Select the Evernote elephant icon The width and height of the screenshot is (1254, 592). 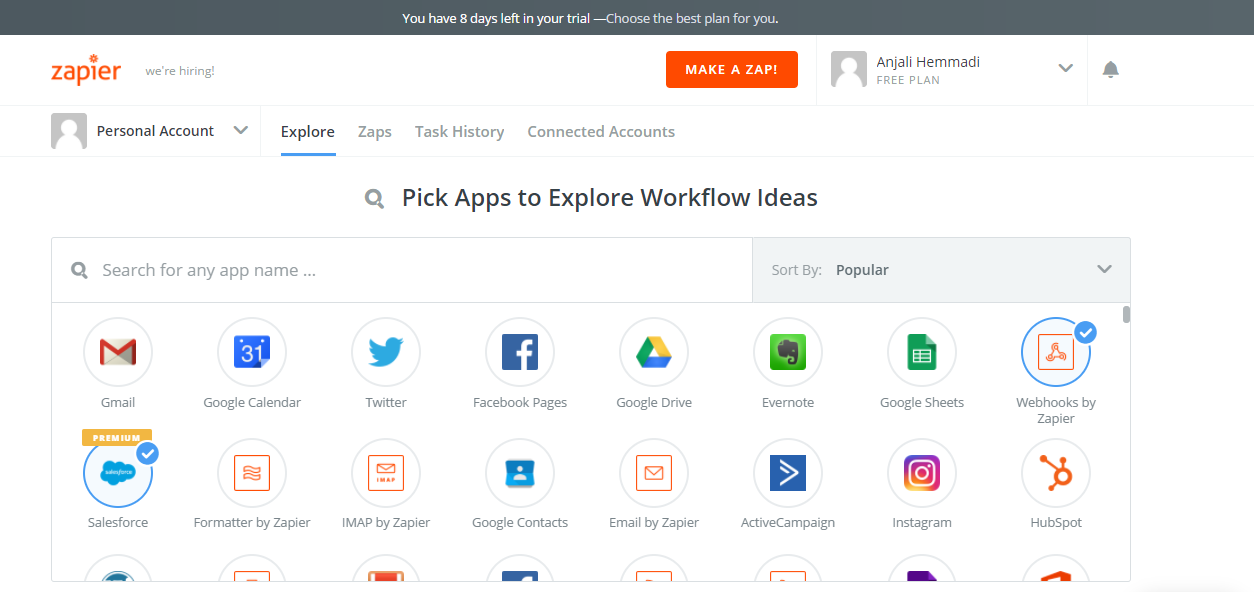point(788,352)
